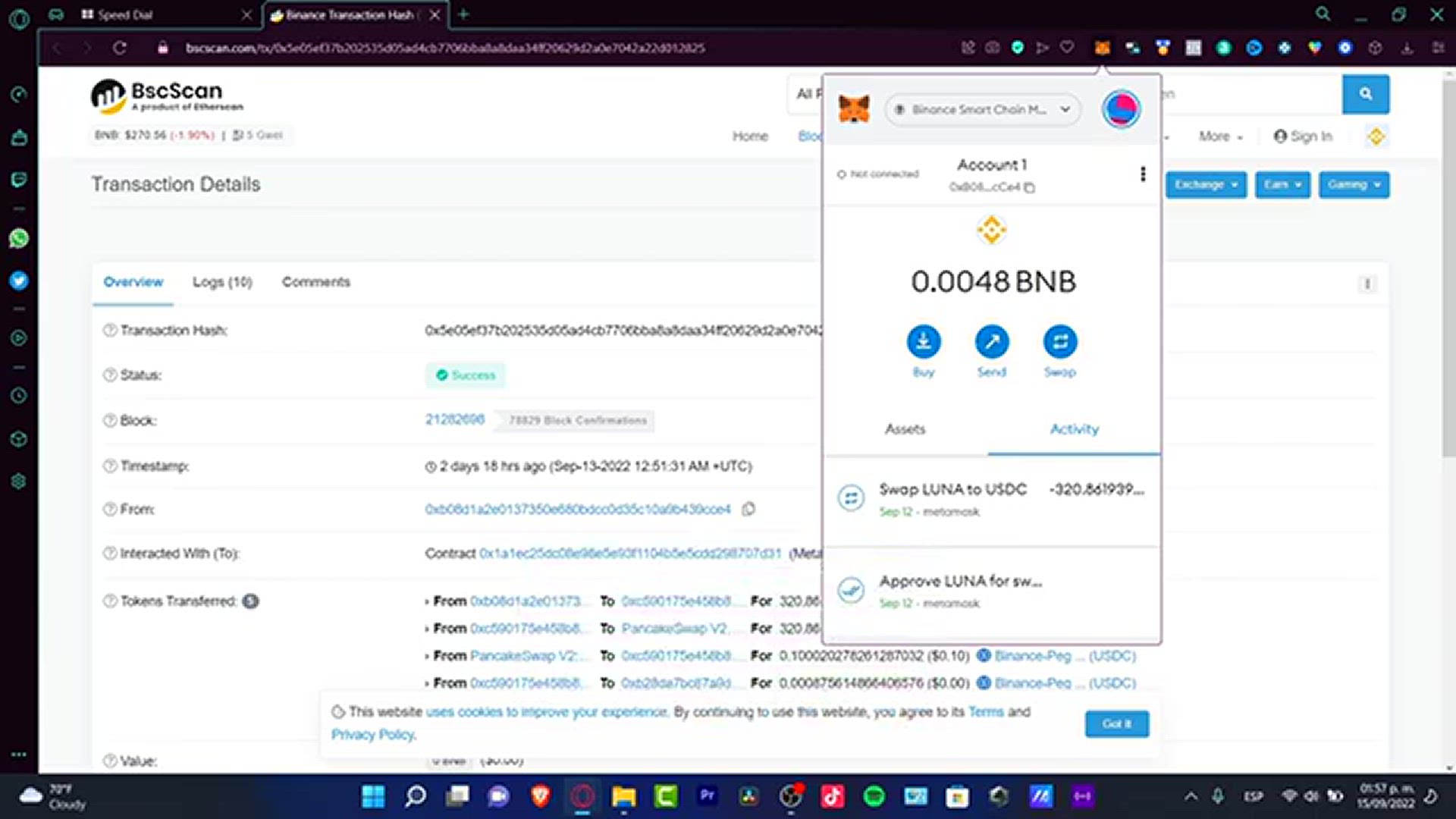Click the Opera GX logo menu
1456x819 pixels.
click(x=19, y=18)
